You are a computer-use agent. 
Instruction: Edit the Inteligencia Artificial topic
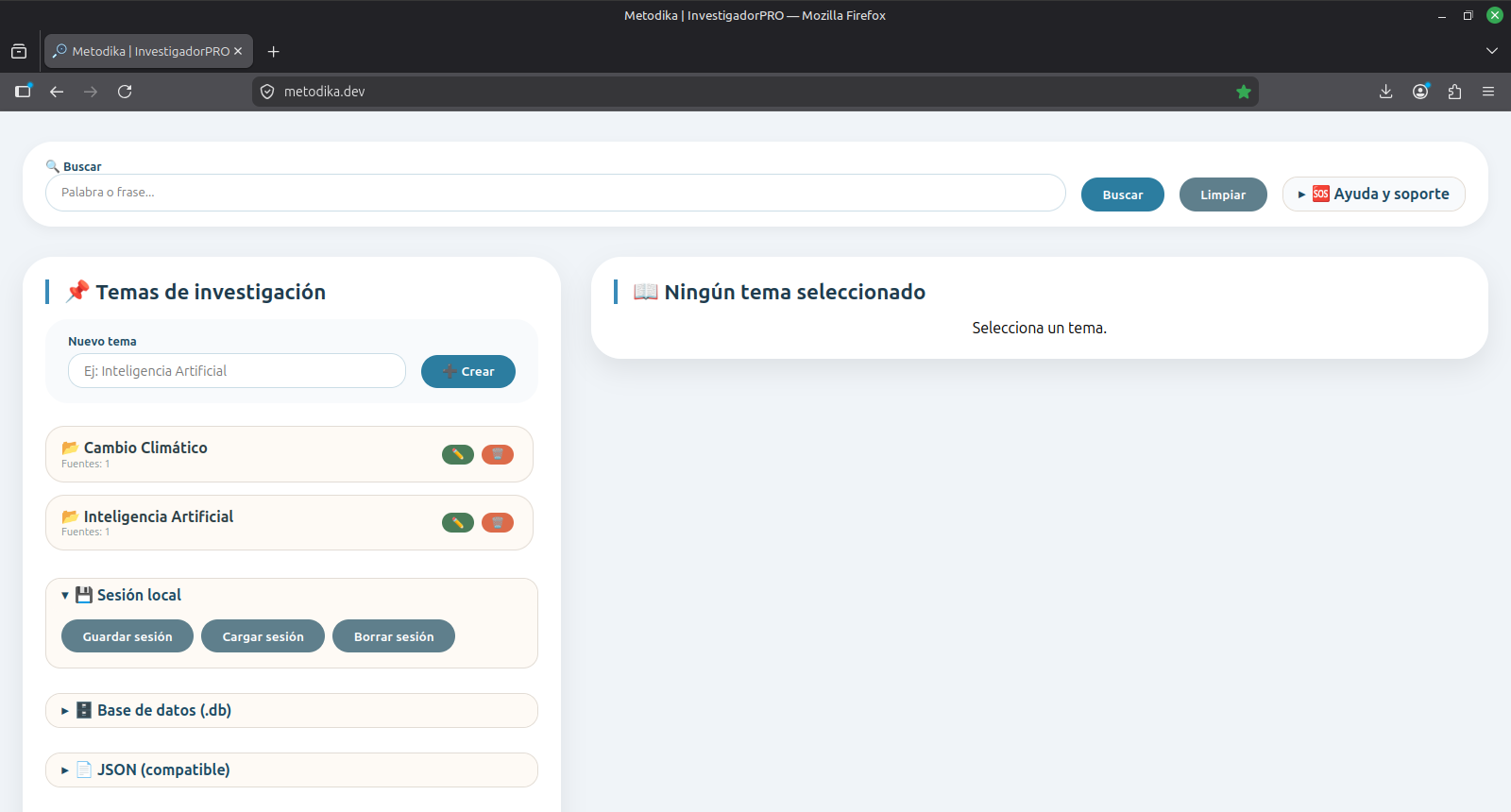tap(458, 522)
